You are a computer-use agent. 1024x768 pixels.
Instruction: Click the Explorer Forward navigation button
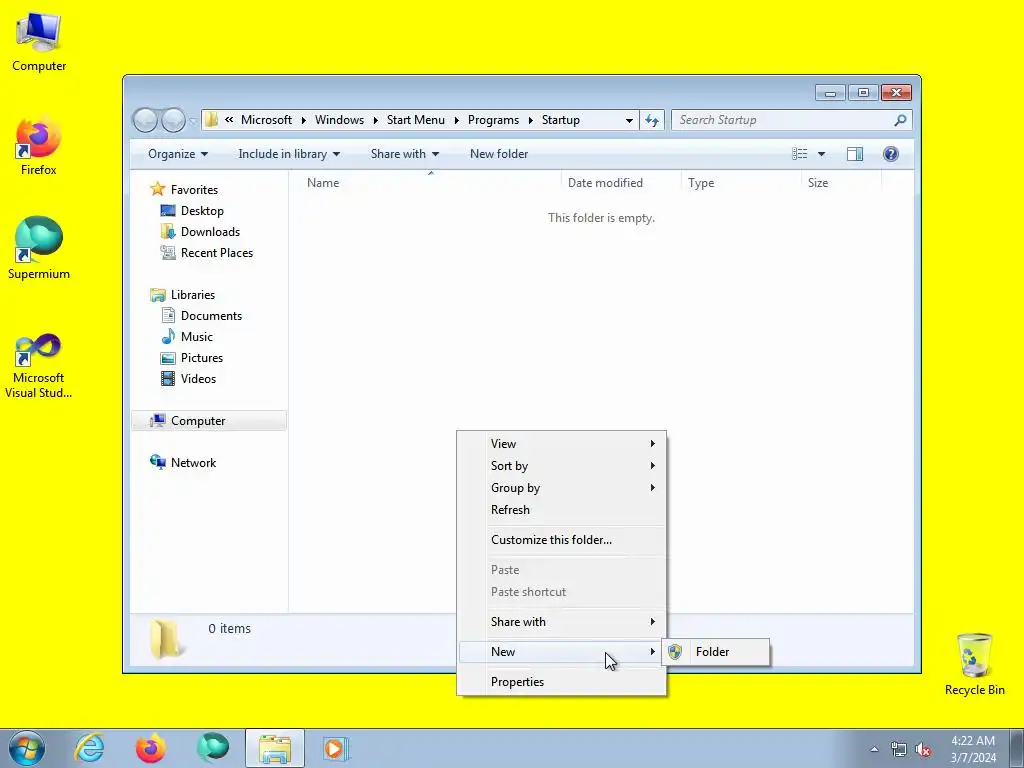[173, 120]
